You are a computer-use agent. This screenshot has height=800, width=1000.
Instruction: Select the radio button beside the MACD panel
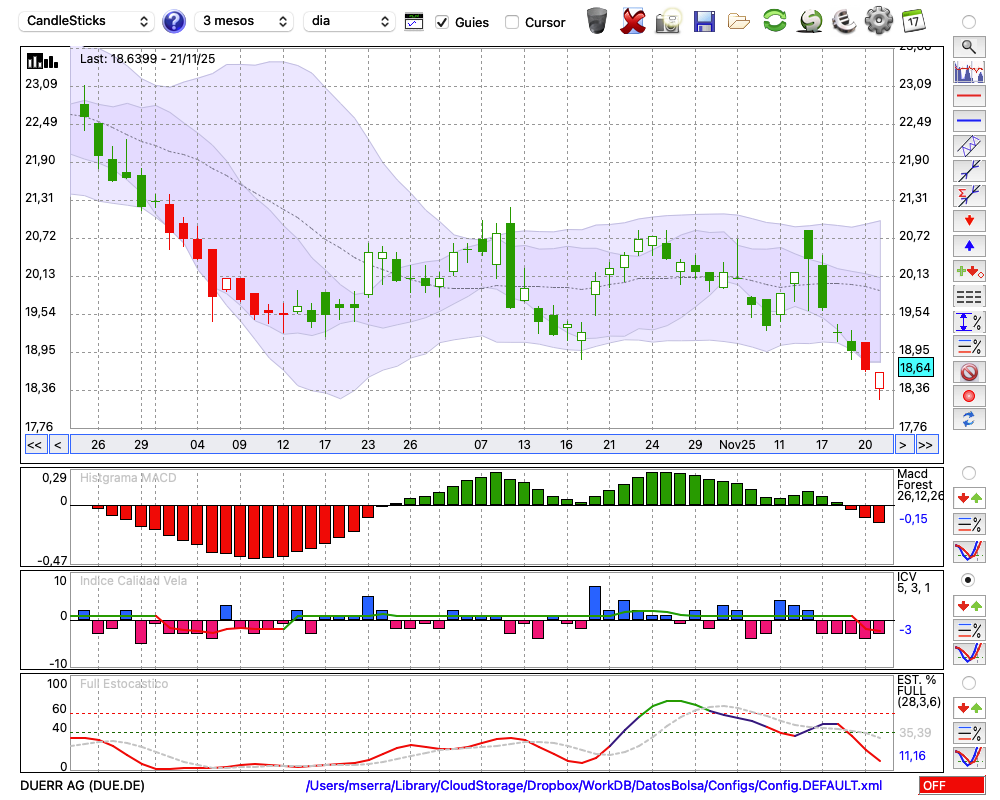coord(968,472)
